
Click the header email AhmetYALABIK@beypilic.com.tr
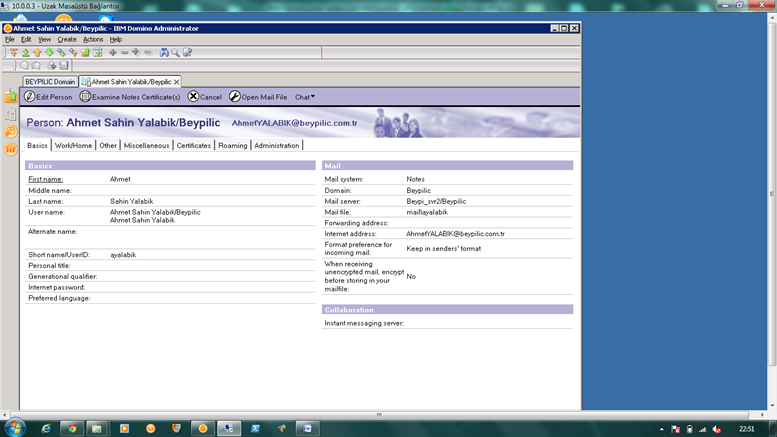point(294,123)
